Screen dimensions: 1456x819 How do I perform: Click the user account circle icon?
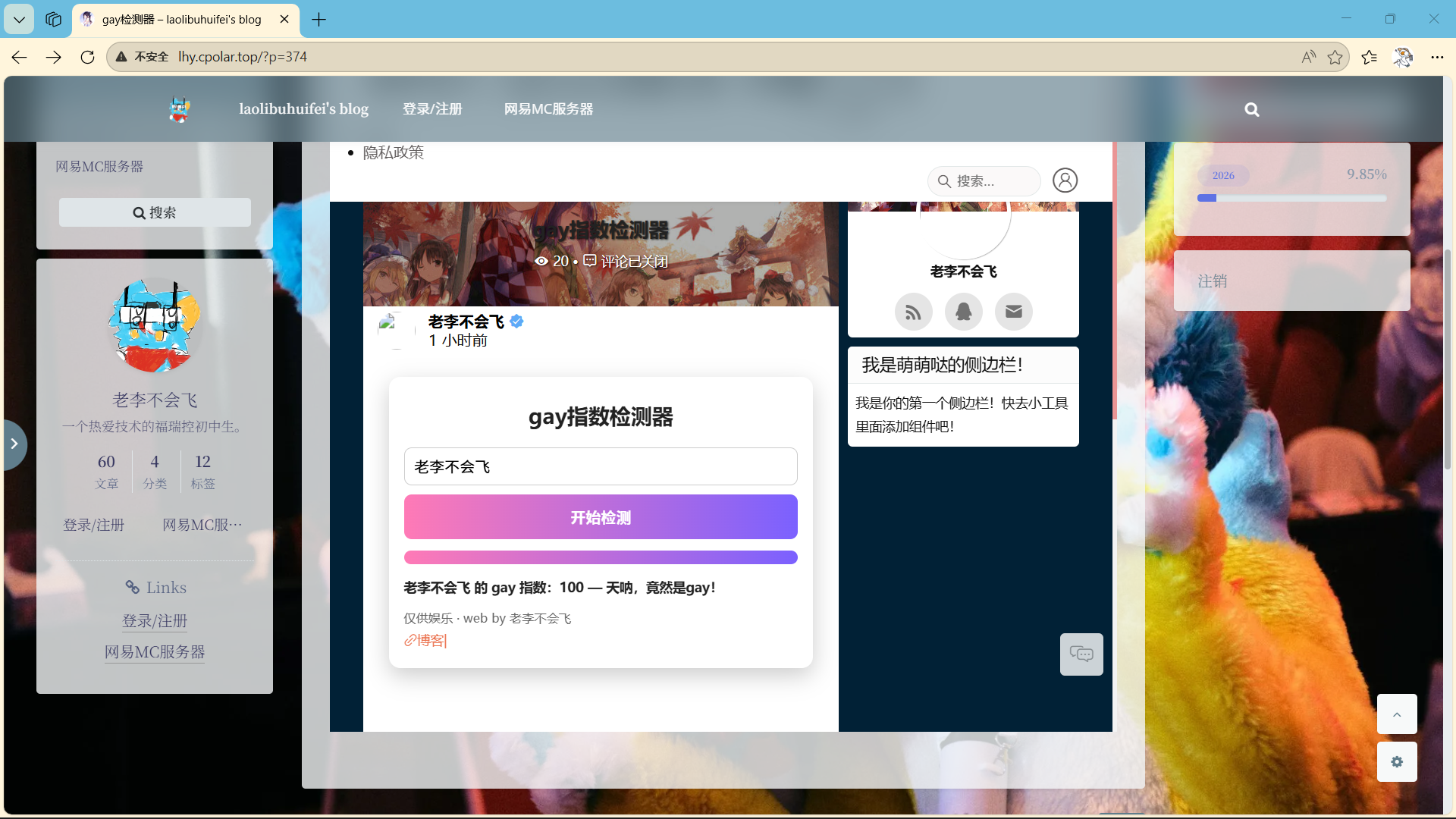tap(1065, 180)
